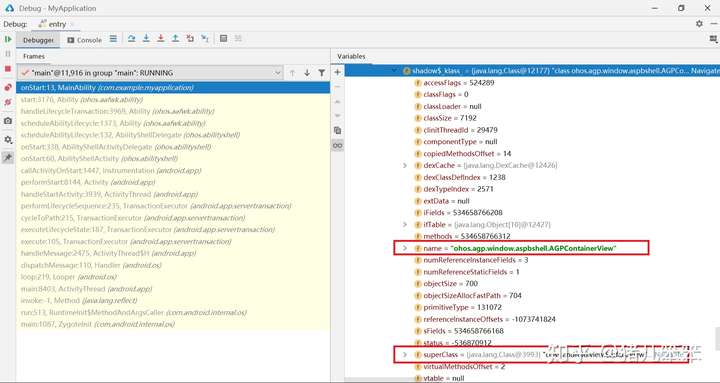Click the layout lines icon beside Console
Image resolution: width=720 pixels, height=383 pixels.
click(113, 39)
